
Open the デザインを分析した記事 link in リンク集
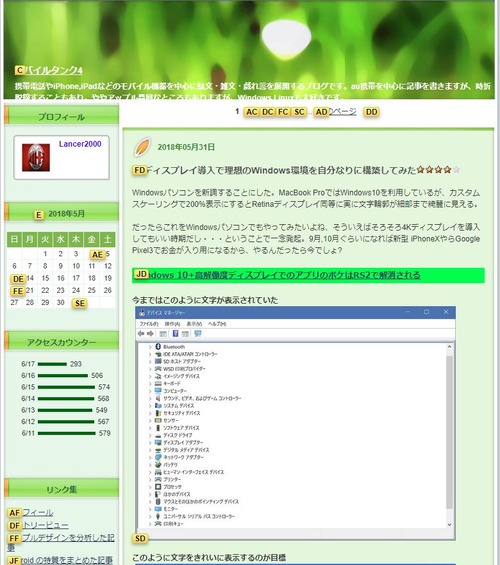(x=61, y=542)
